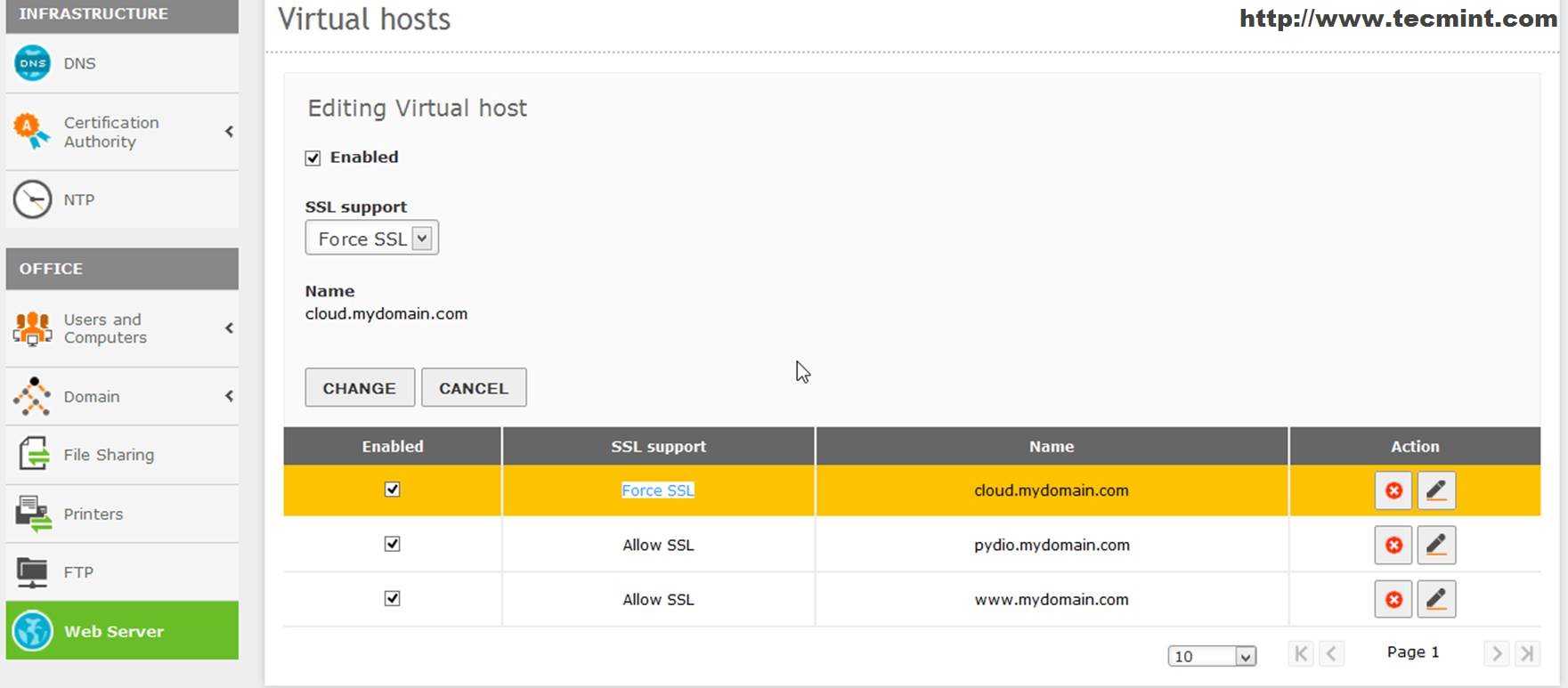Click the CHANGE button
This screenshot has width=1568, height=688.
pyautogui.click(x=359, y=388)
